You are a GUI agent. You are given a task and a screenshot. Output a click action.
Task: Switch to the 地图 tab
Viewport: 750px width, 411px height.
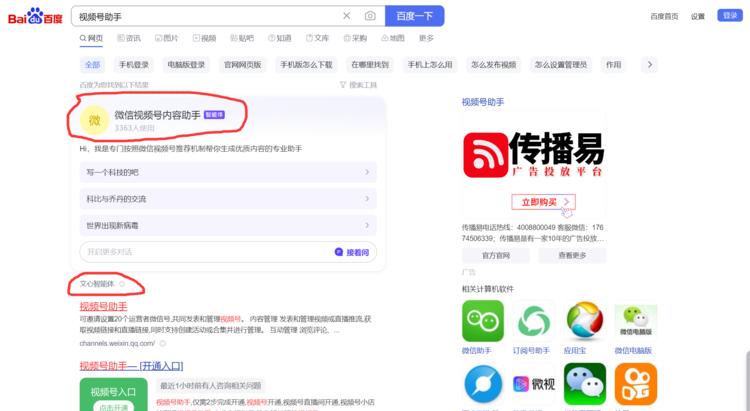[x=393, y=38]
